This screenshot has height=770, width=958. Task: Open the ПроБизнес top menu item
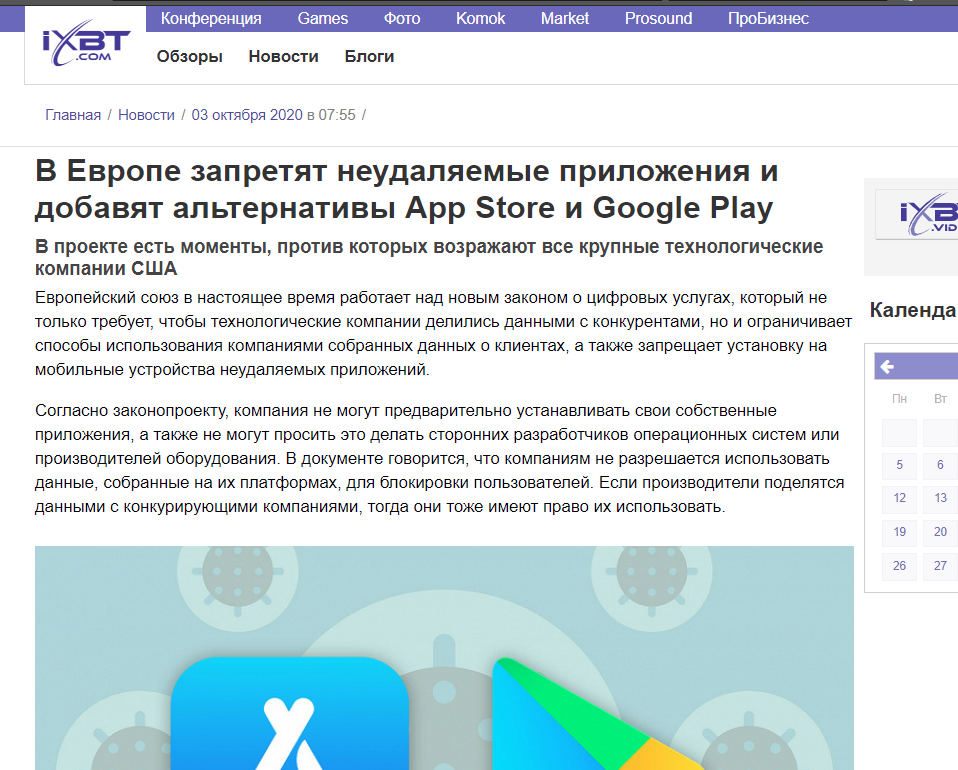tap(768, 18)
